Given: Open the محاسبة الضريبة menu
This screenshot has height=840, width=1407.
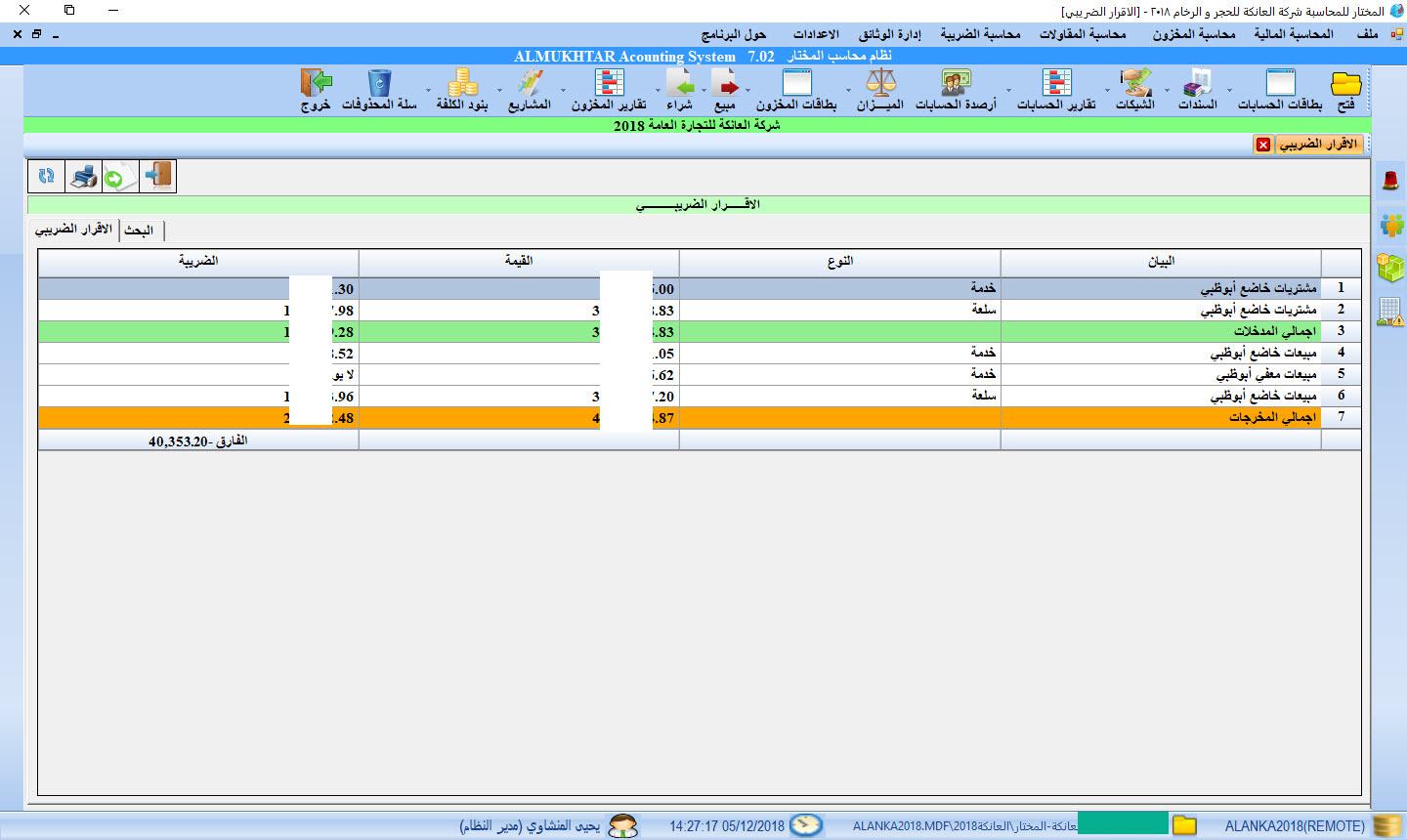Looking at the screenshot, I should (x=980, y=34).
